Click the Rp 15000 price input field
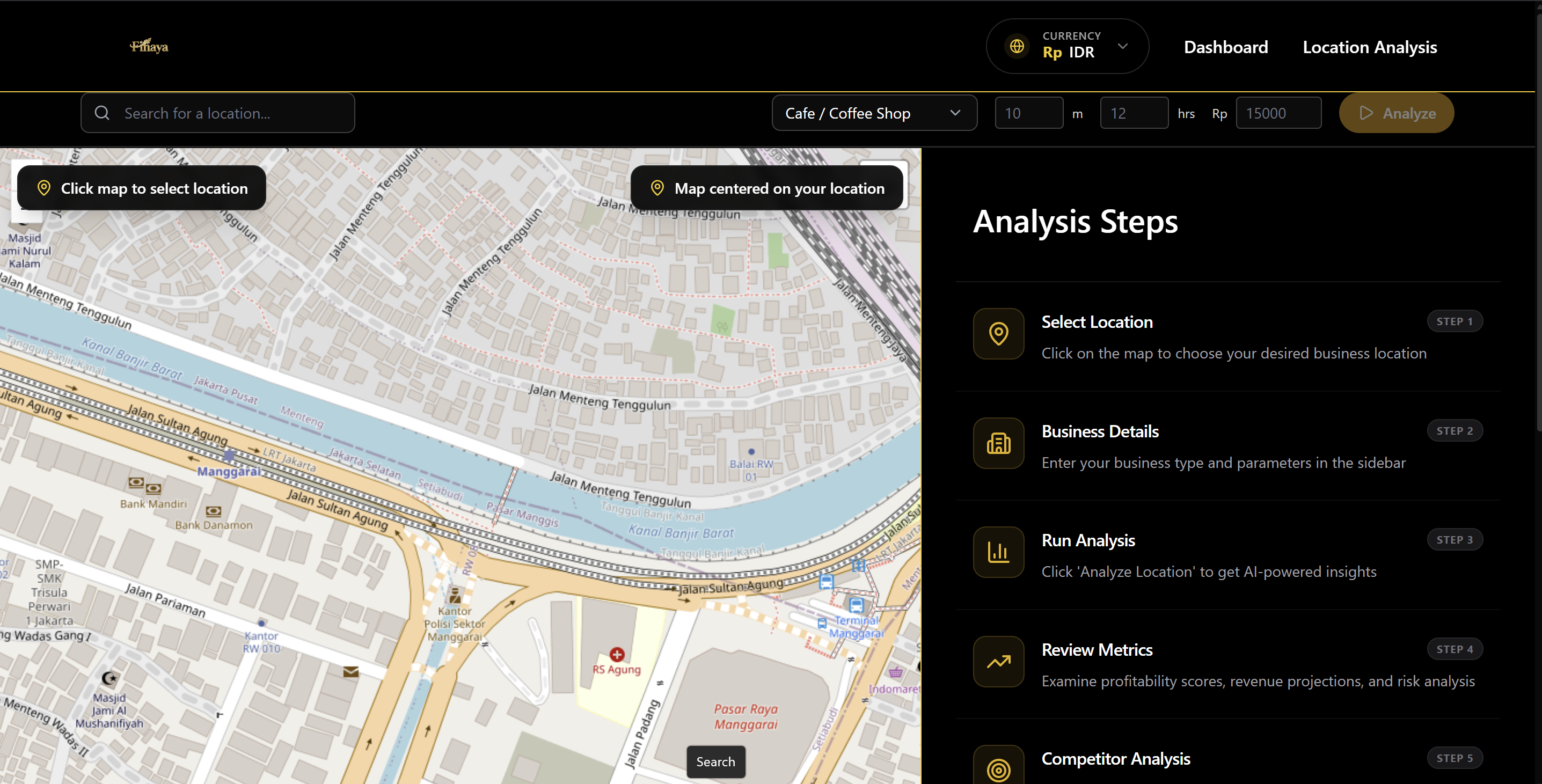The image size is (1542, 784). coord(1278,113)
